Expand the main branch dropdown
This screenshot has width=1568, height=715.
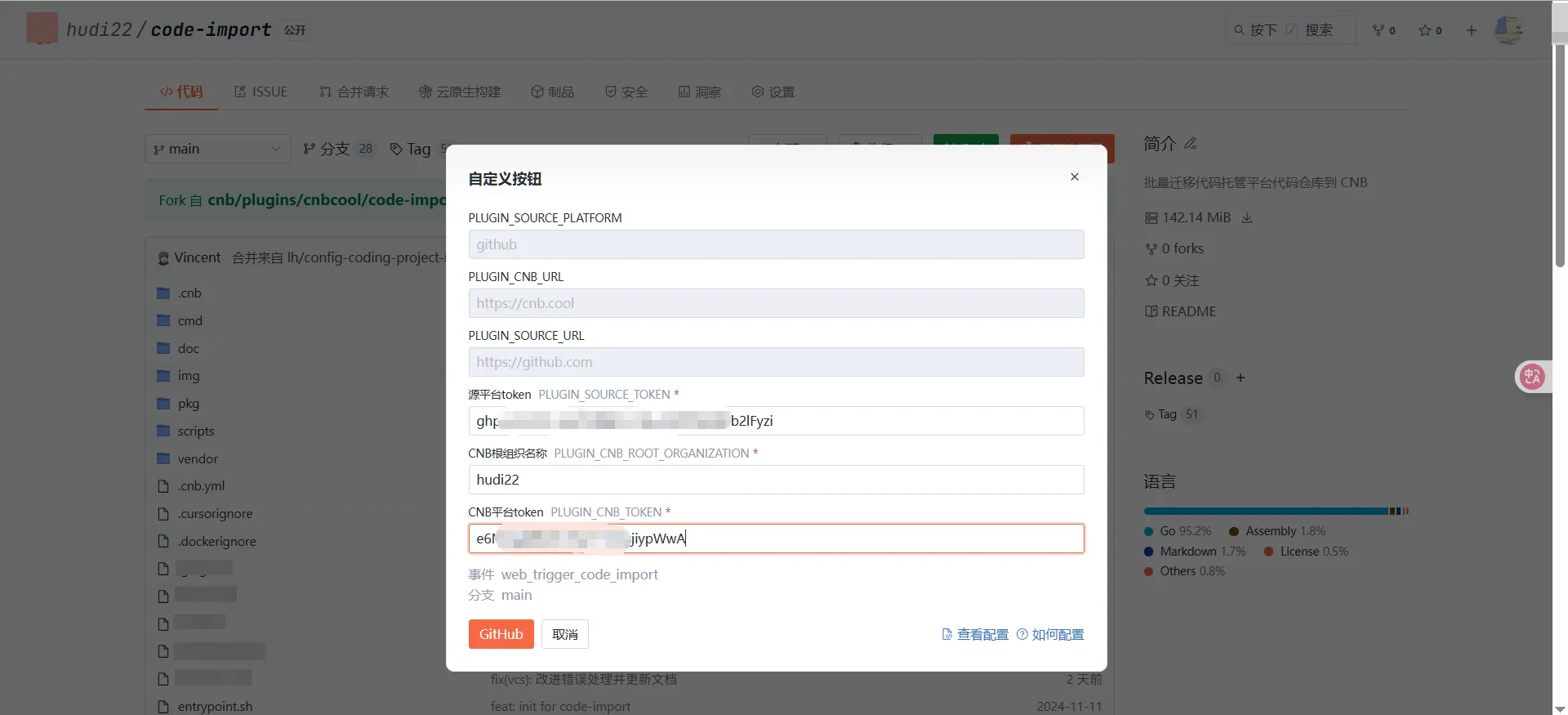point(218,149)
